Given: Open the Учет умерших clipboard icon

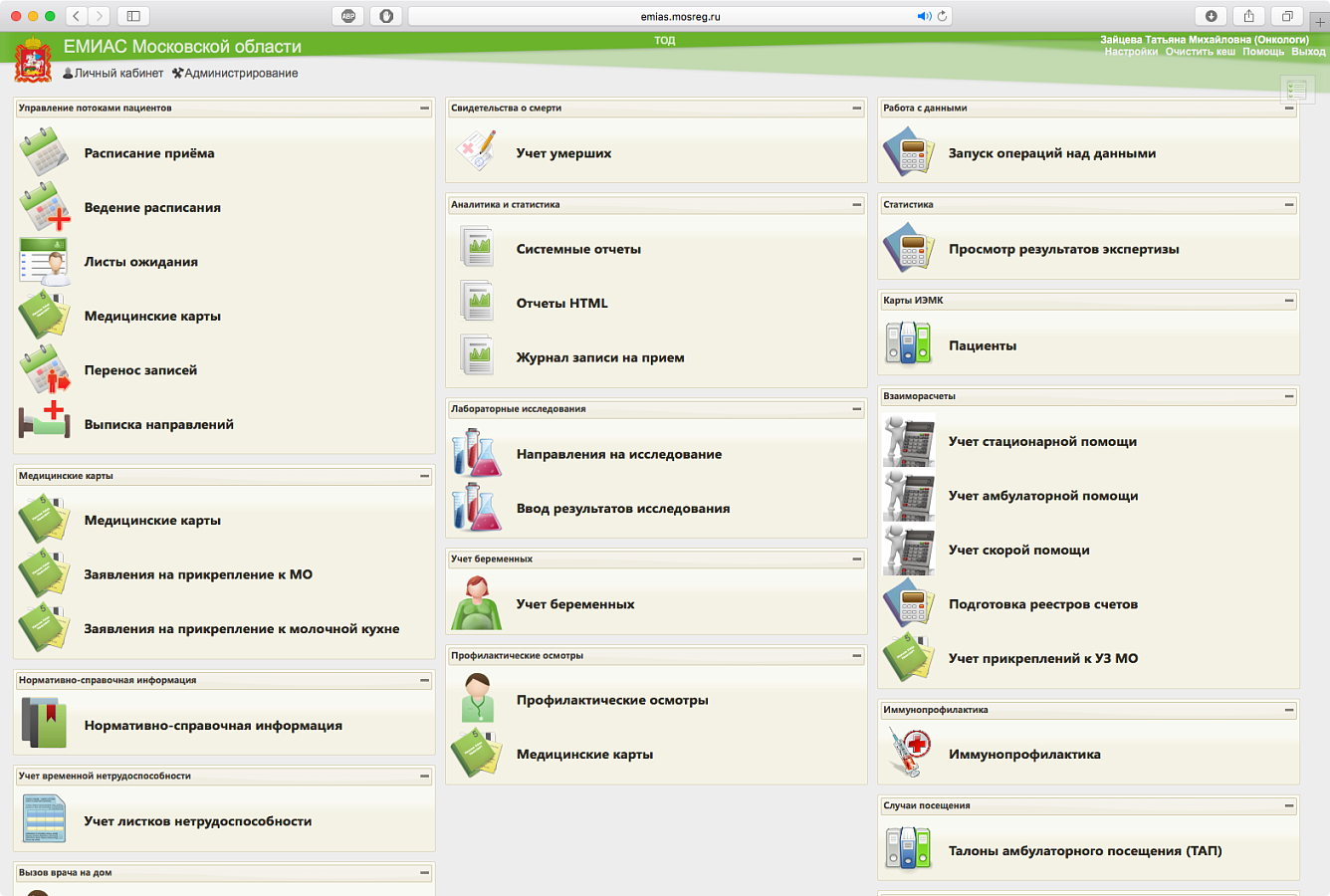Looking at the screenshot, I should point(476,153).
